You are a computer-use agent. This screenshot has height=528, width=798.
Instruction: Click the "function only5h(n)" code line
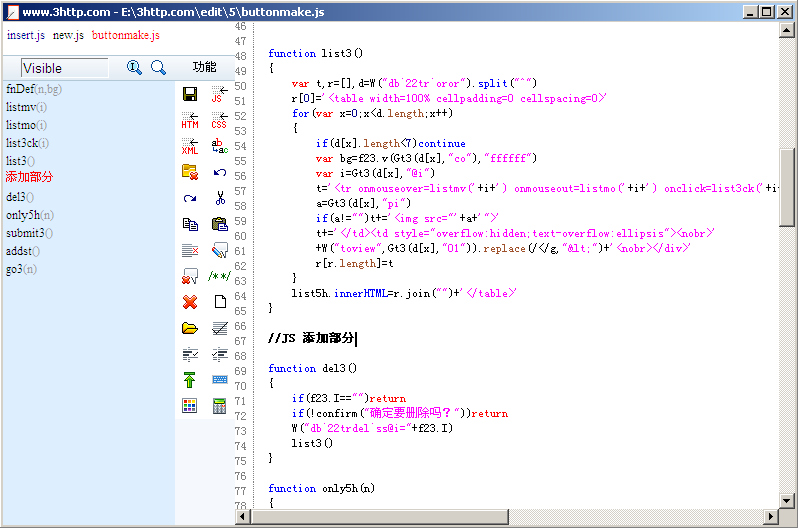tap(322, 488)
